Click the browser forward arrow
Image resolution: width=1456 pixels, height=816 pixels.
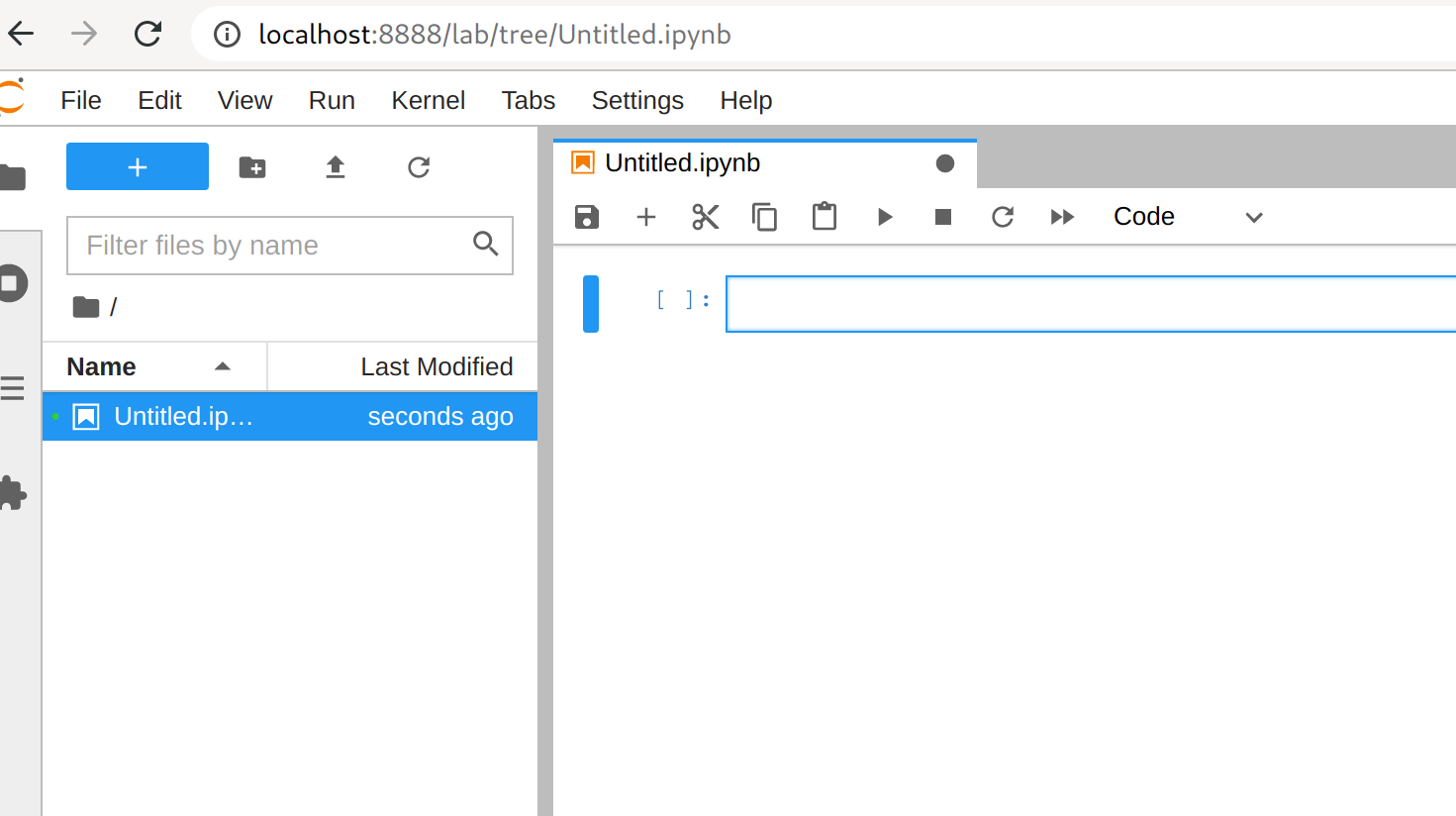tap(84, 34)
